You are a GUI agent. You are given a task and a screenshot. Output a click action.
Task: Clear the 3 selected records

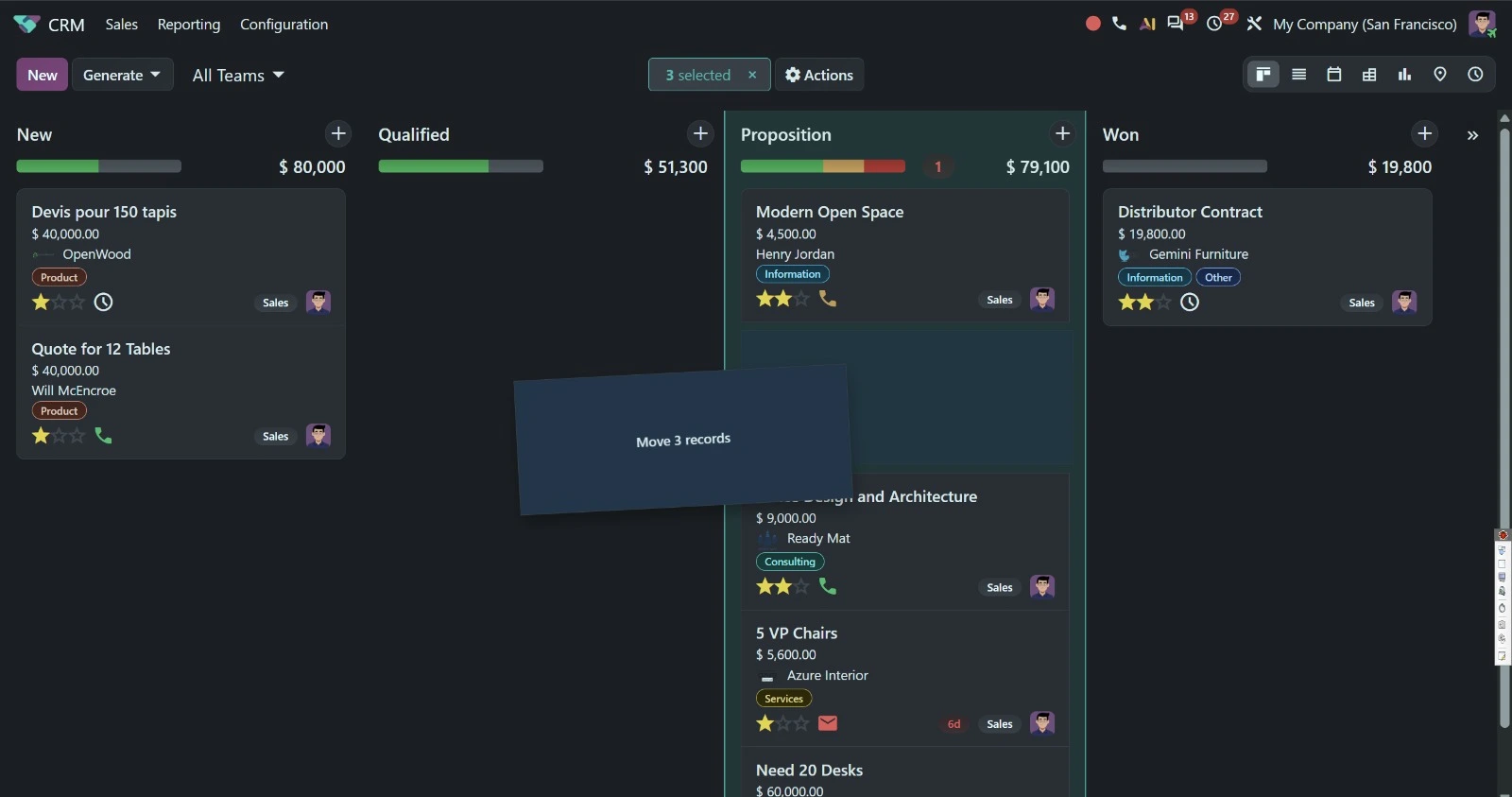point(752,75)
